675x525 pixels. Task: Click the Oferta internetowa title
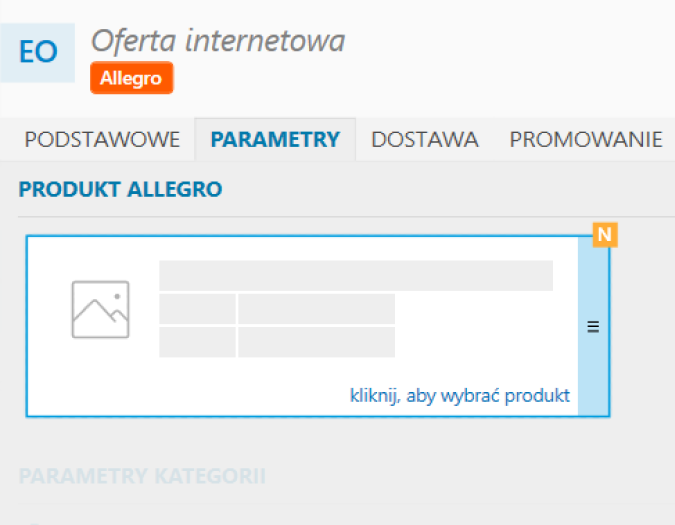(x=218, y=41)
